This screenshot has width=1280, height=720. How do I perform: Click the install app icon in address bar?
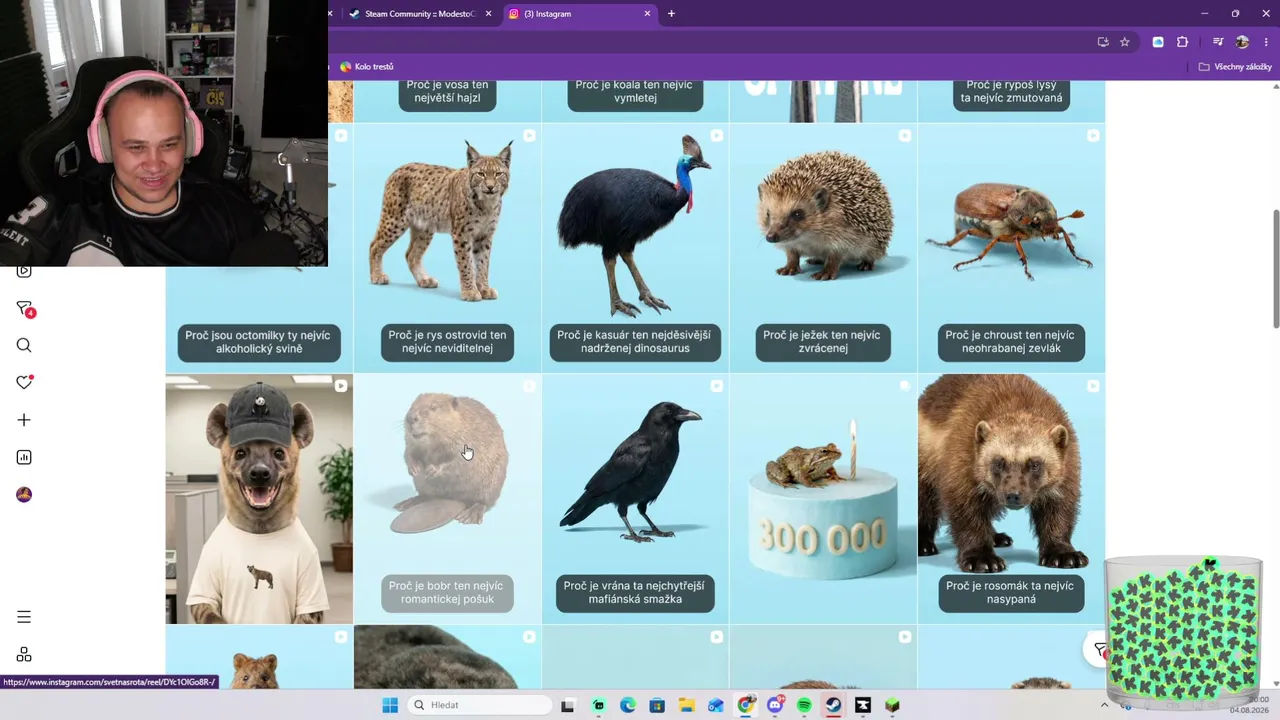(x=1103, y=42)
